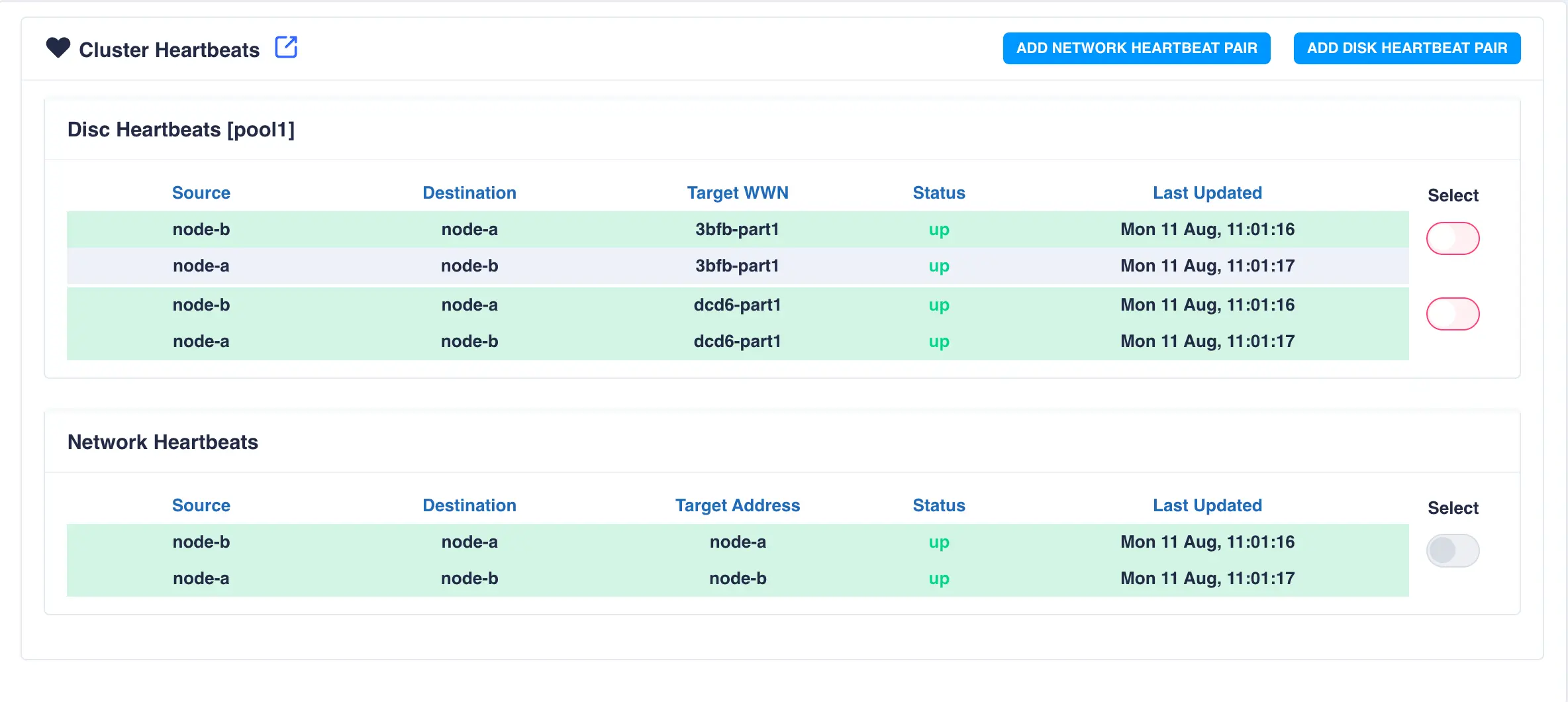The image size is (1568, 702).
Task: Select network row with target address node-b
Action: [x=738, y=578]
